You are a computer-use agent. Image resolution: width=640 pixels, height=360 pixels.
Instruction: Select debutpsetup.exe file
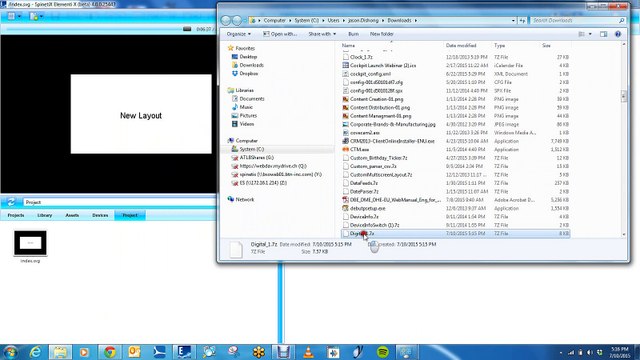coord(367,208)
